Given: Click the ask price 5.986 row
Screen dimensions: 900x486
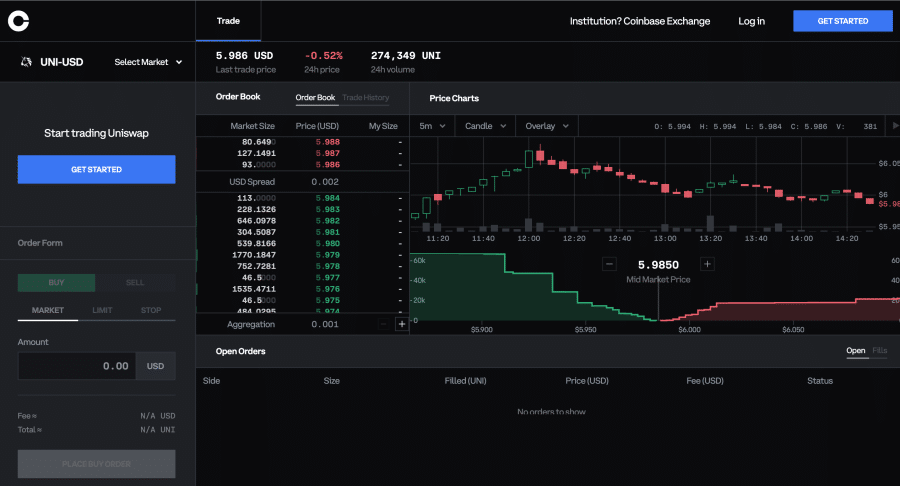Looking at the screenshot, I should pos(302,165).
